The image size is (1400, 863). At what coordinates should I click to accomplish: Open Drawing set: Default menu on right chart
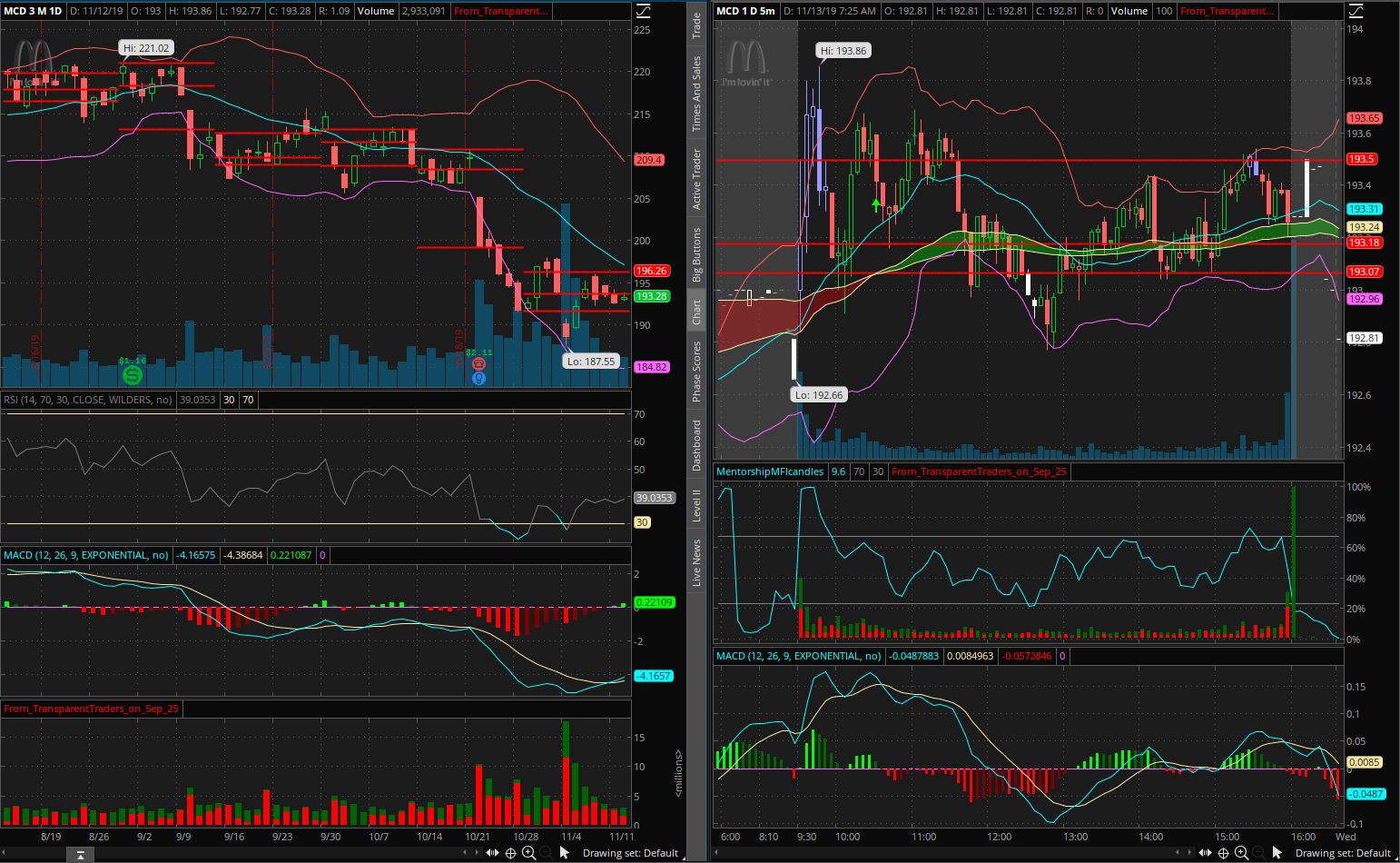click(x=1343, y=852)
